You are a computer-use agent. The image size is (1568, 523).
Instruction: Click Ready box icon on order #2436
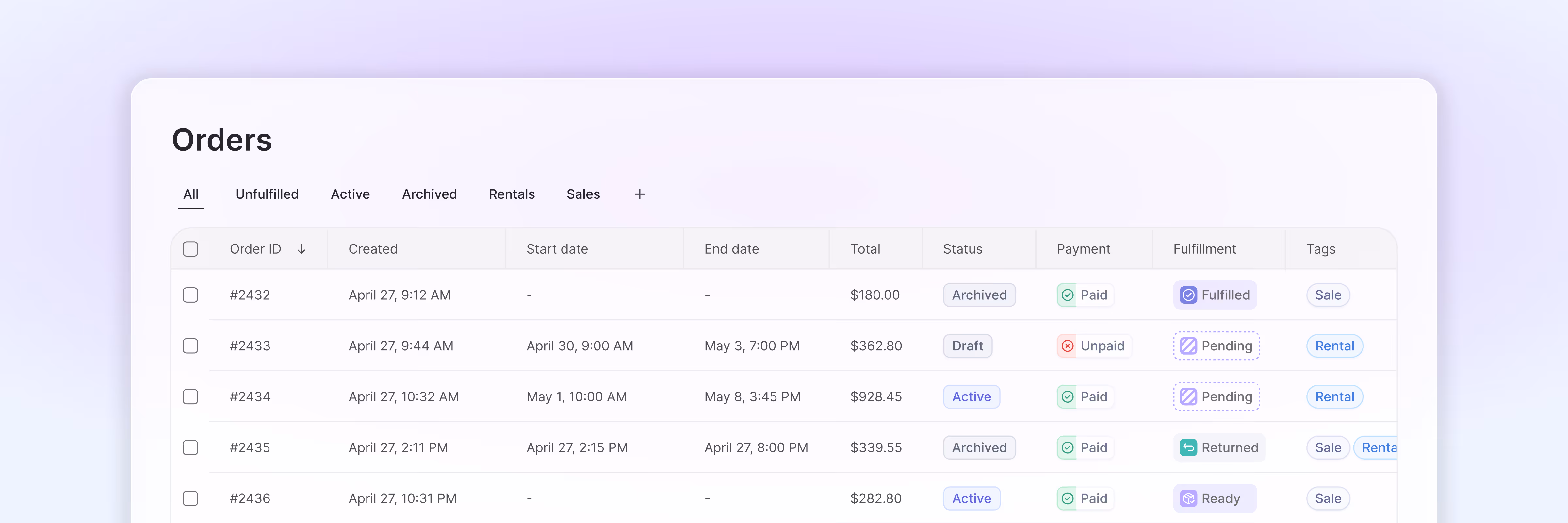(x=1187, y=498)
